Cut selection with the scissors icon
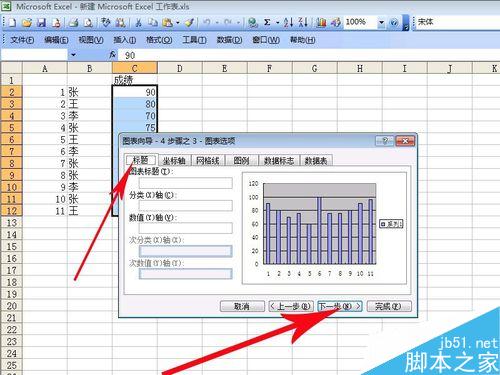 pyautogui.click(x=138, y=23)
